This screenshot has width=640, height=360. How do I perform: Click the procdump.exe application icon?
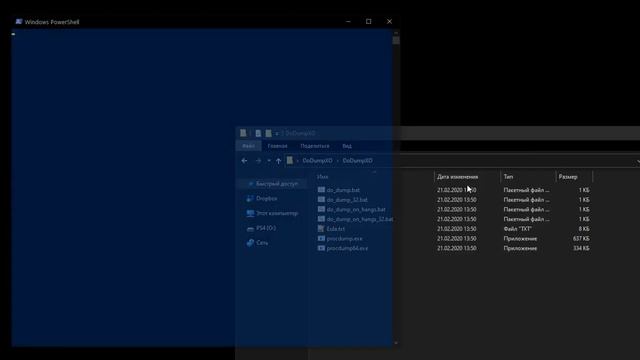(x=321, y=238)
